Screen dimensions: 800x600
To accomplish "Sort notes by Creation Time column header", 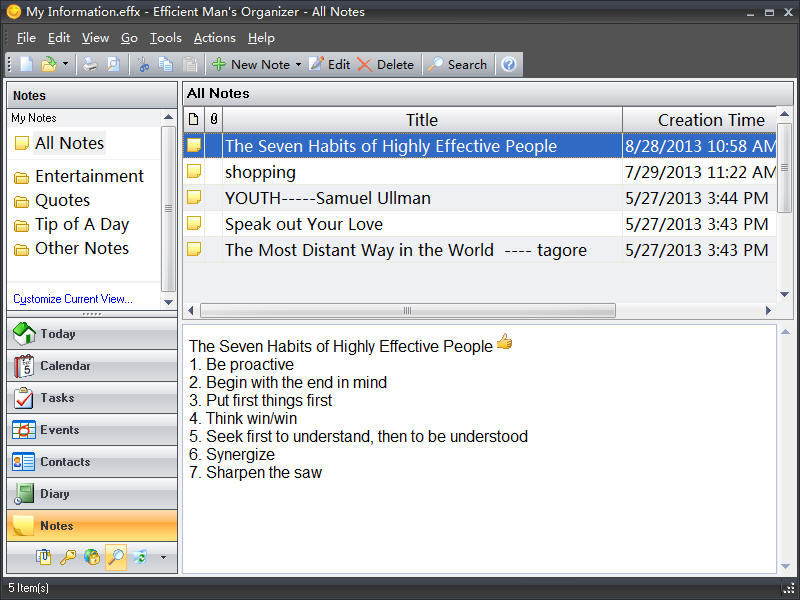I will pyautogui.click(x=699, y=120).
